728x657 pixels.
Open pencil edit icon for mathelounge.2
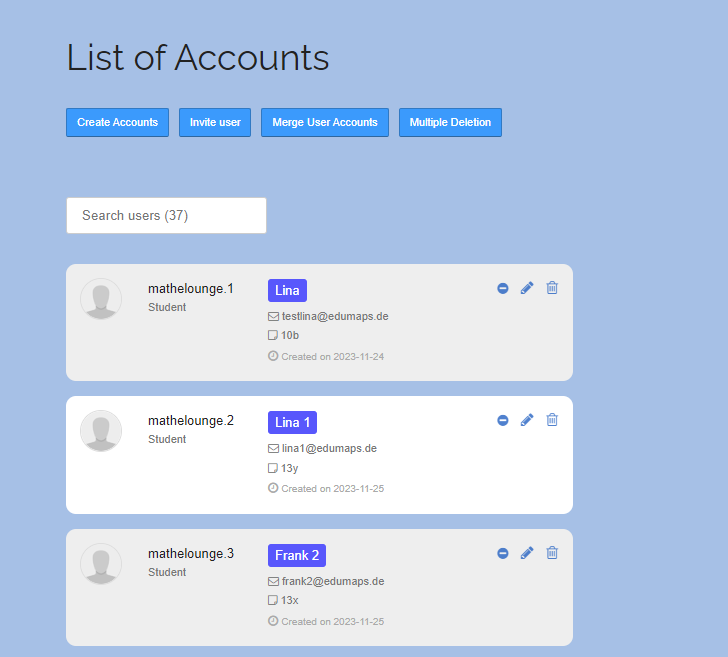(x=527, y=420)
